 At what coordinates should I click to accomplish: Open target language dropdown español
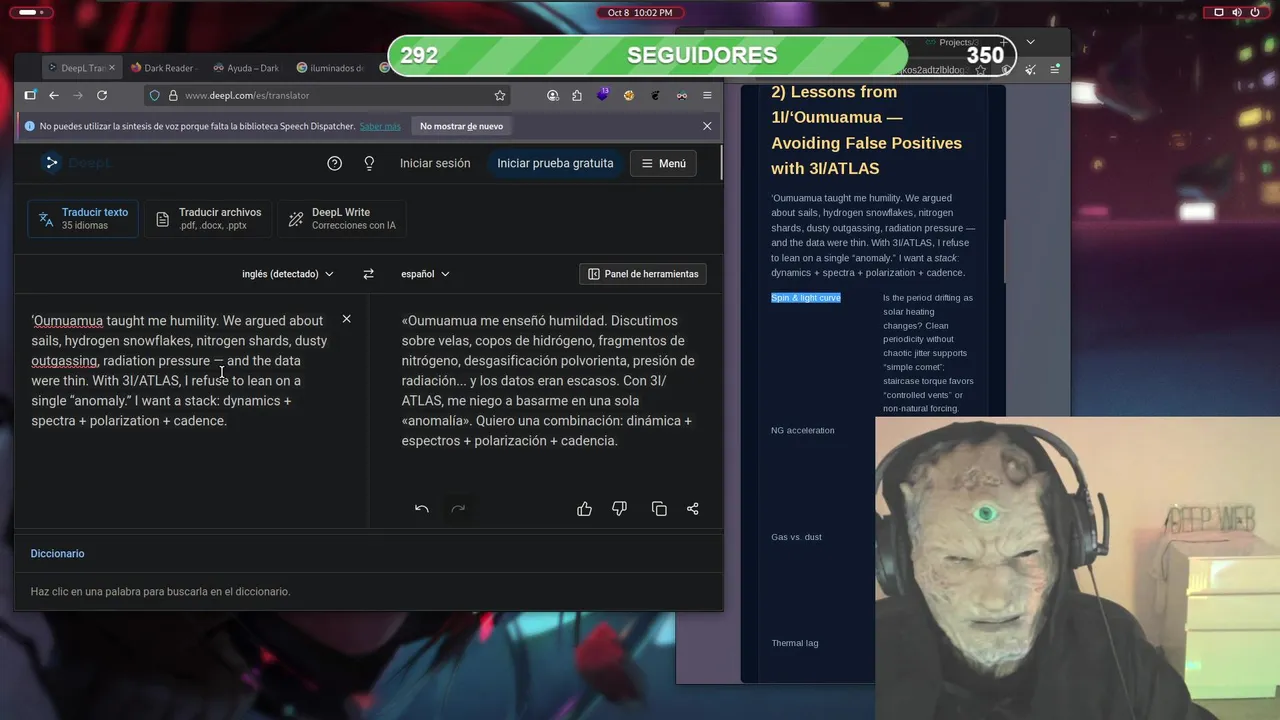click(425, 274)
